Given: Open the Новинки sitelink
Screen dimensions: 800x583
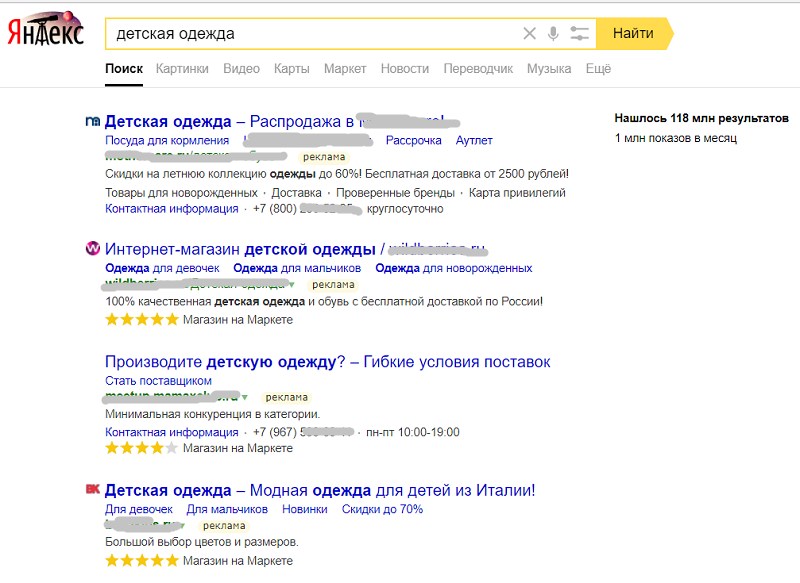Looking at the screenshot, I should point(305,509).
